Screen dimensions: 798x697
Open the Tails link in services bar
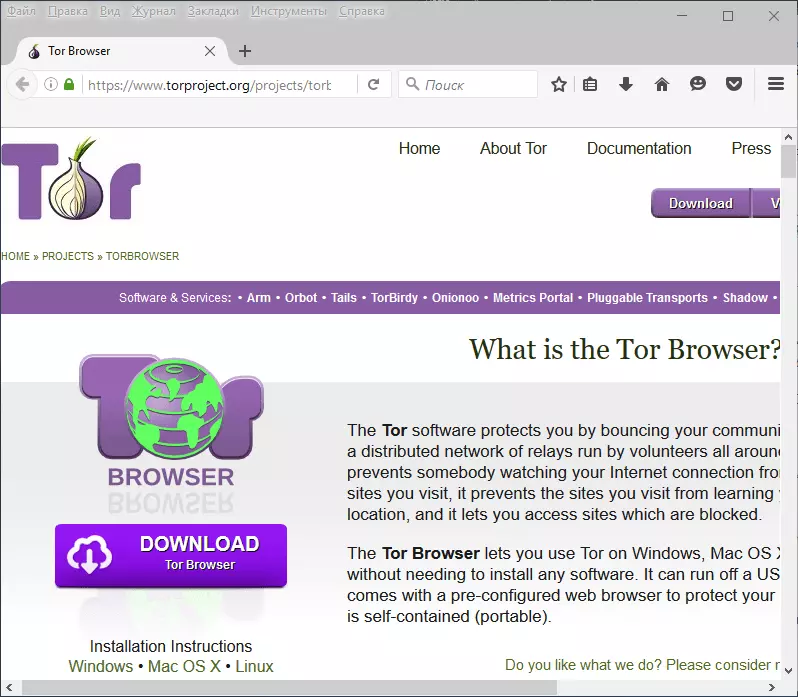click(344, 298)
